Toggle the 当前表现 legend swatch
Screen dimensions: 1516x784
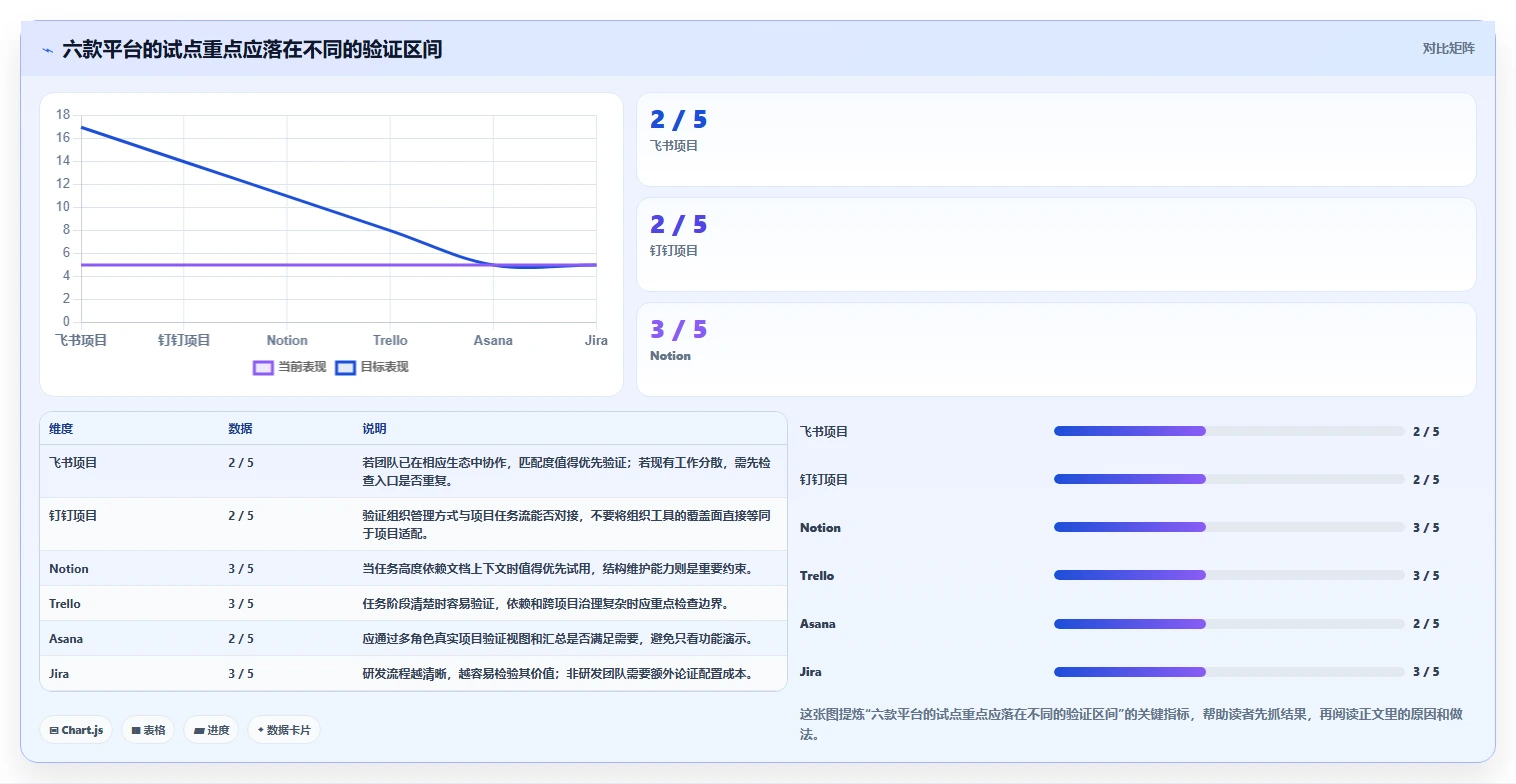264,367
